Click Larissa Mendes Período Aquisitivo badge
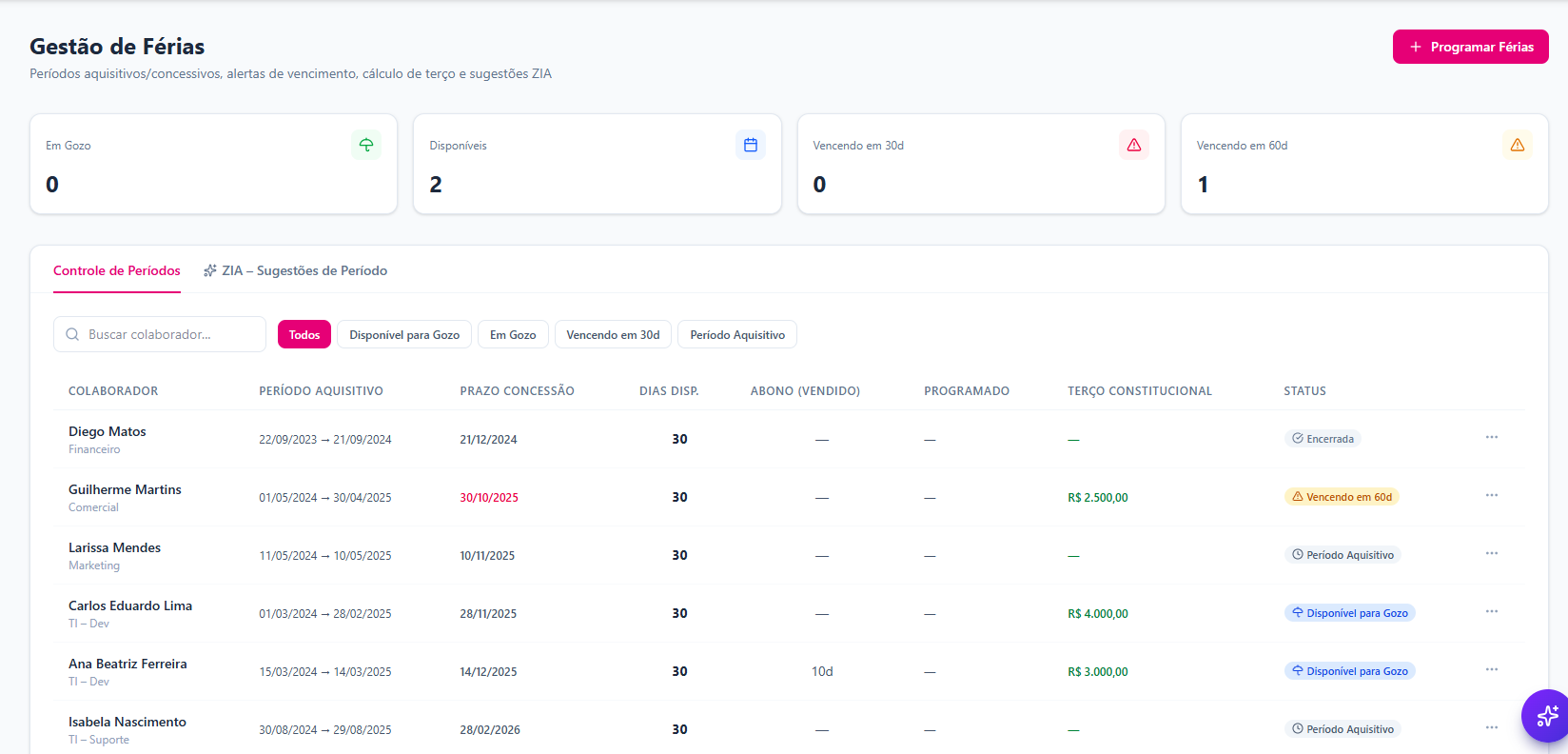The image size is (1568, 754). tap(1343, 555)
